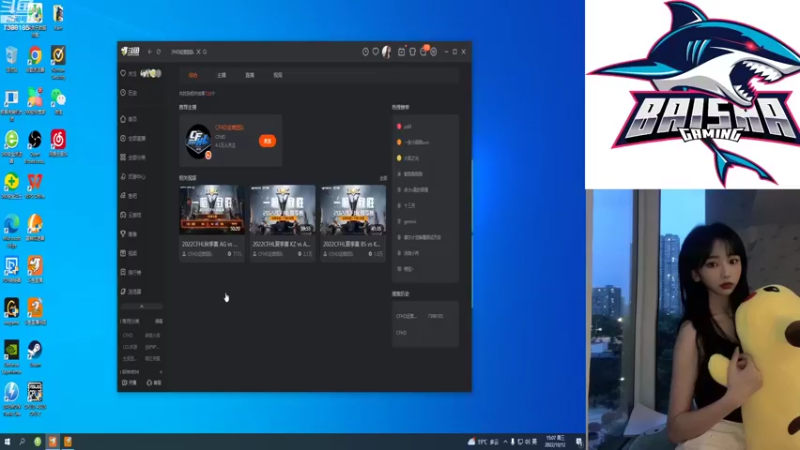Screen dimensions: 800x450
Task: Open the Microsoft Edge desktop shortcut
Action: click(x=12, y=231)
